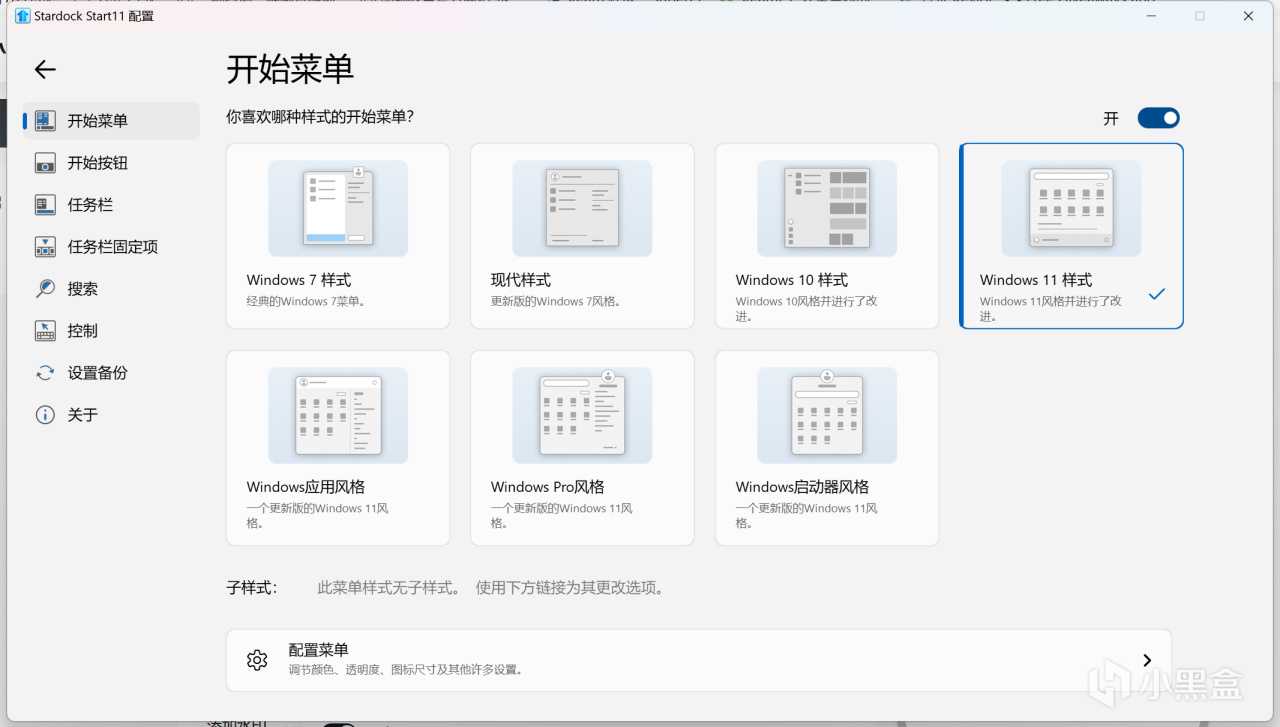This screenshot has height=727, width=1280.
Task: Click the gear icon beside 配置菜单
Action: 257,660
